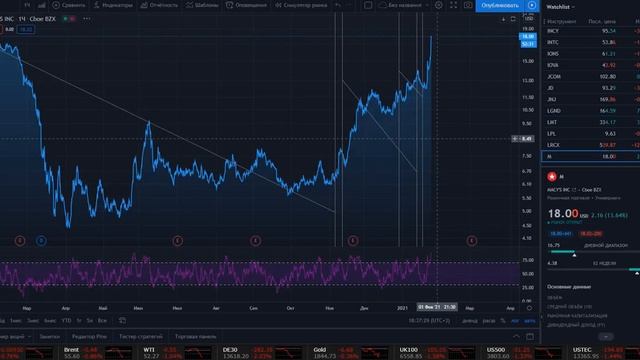Viewport: 640px width, 360px height.
Task: Select LRCX row in watchlist
Action: click(x=591, y=145)
